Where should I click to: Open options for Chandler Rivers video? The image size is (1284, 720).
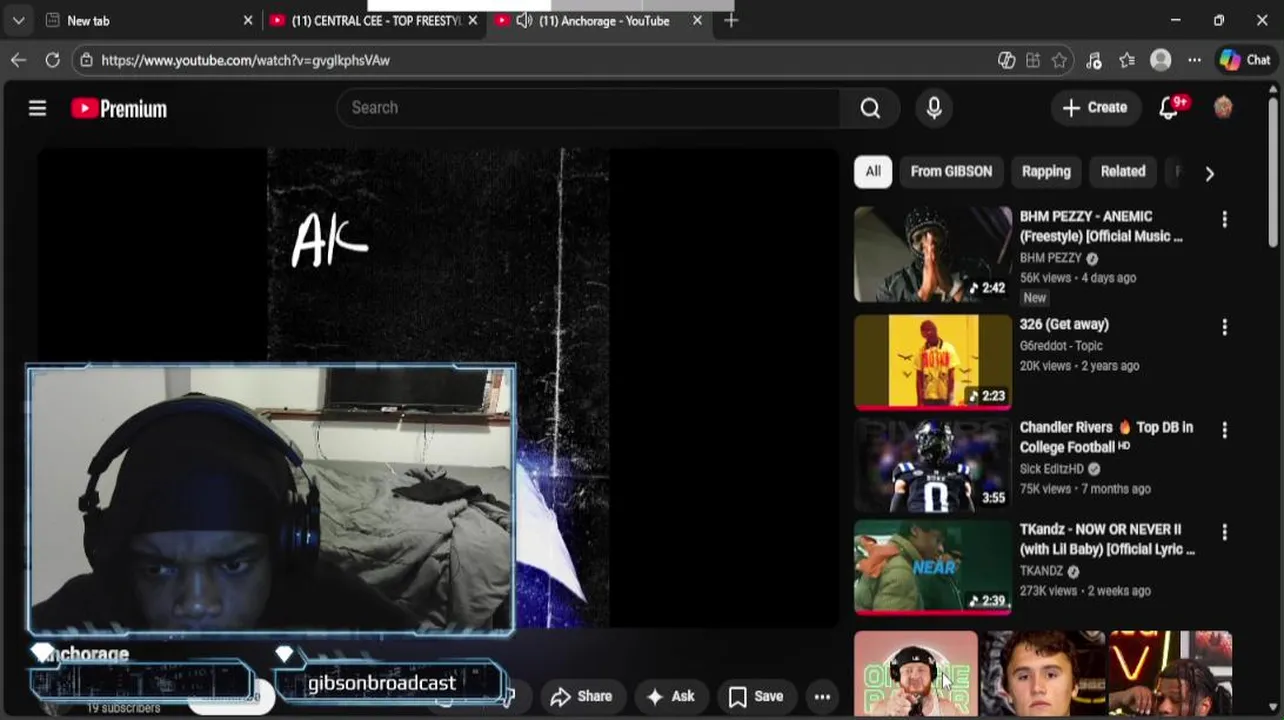pos(1224,430)
